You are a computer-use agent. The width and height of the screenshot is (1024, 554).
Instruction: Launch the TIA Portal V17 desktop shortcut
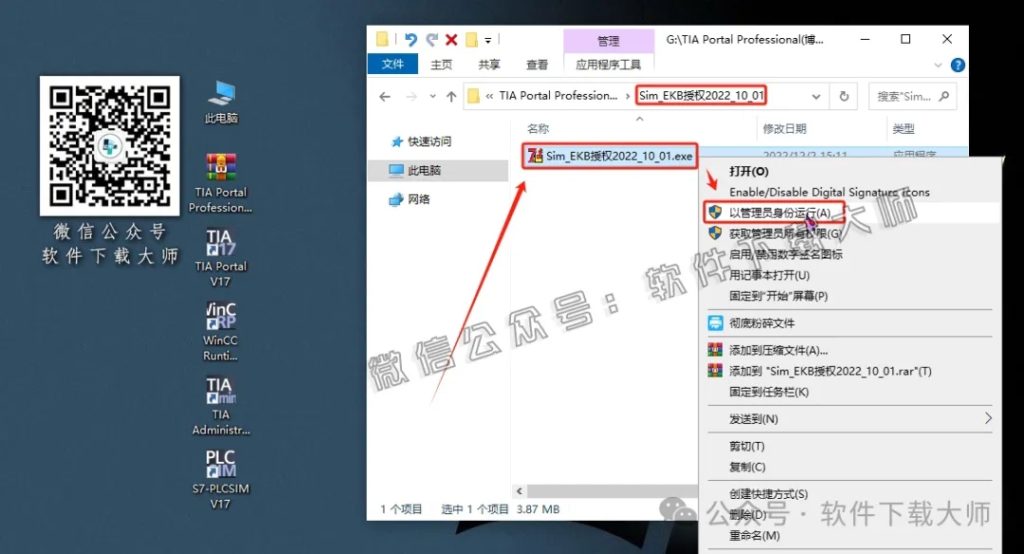point(220,257)
